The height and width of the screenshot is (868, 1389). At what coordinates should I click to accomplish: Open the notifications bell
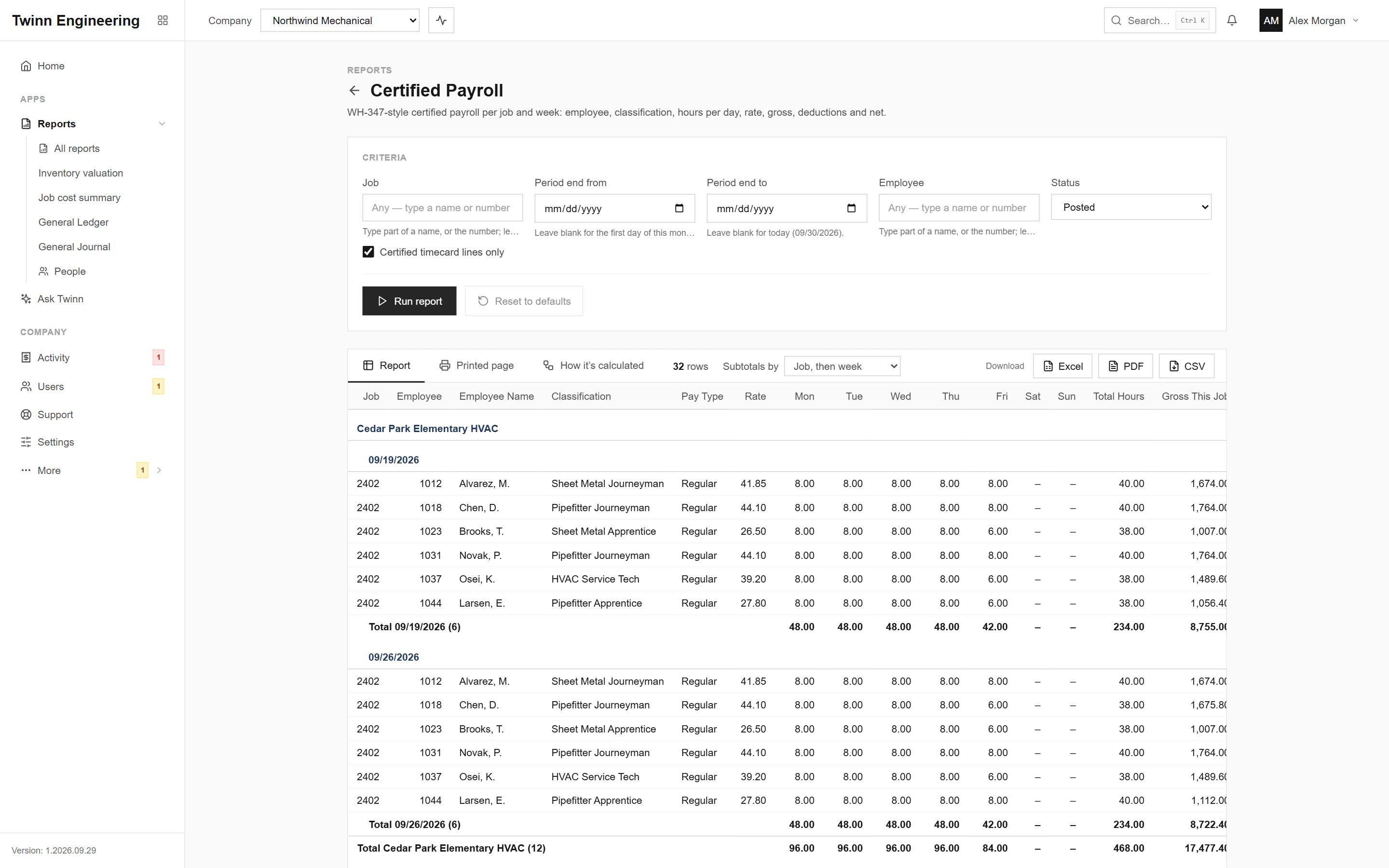(1232, 20)
